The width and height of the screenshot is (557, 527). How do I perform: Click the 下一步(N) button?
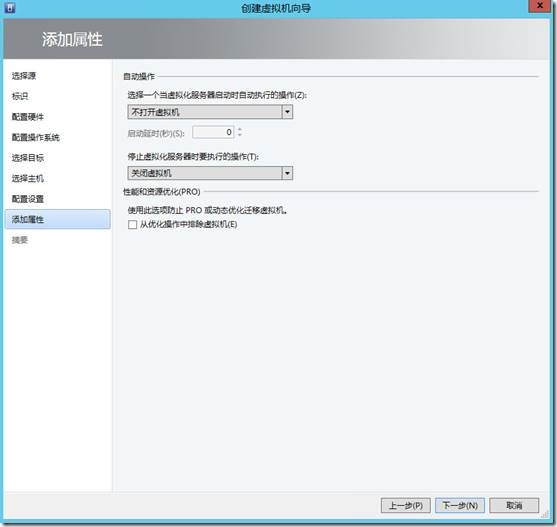point(460,505)
